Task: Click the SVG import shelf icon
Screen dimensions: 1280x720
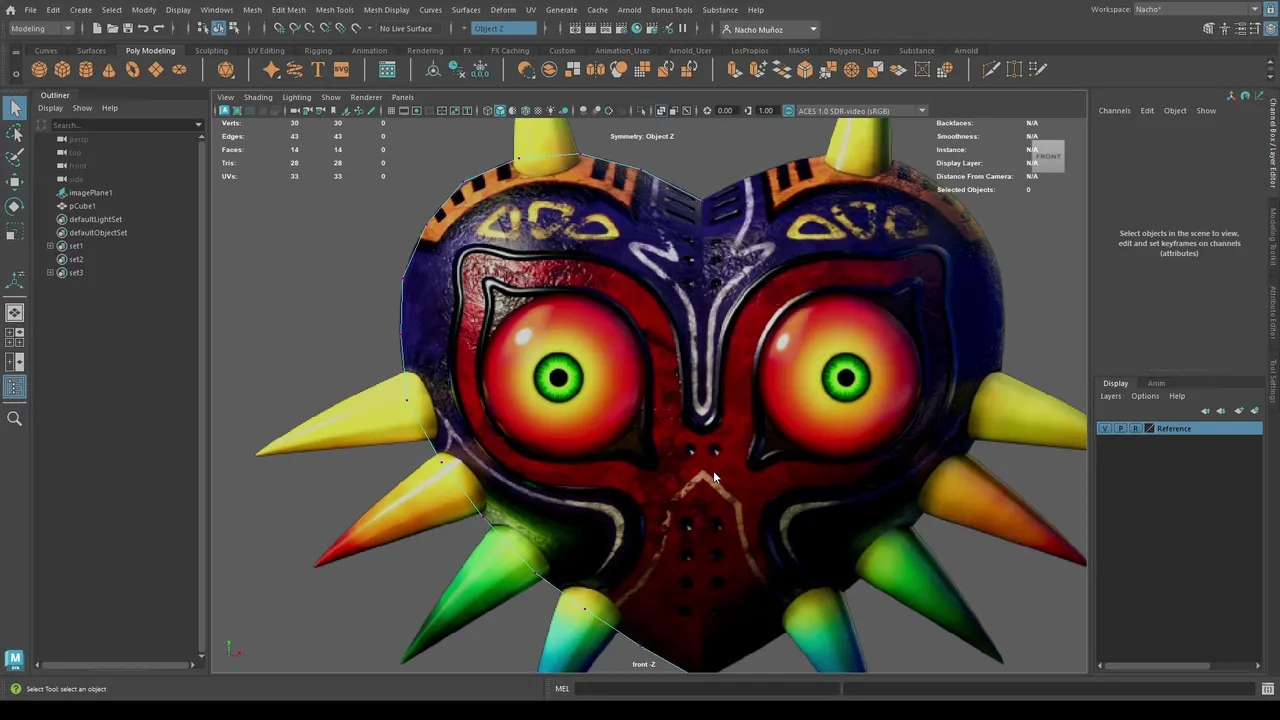Action: click(x=341, y=69)
